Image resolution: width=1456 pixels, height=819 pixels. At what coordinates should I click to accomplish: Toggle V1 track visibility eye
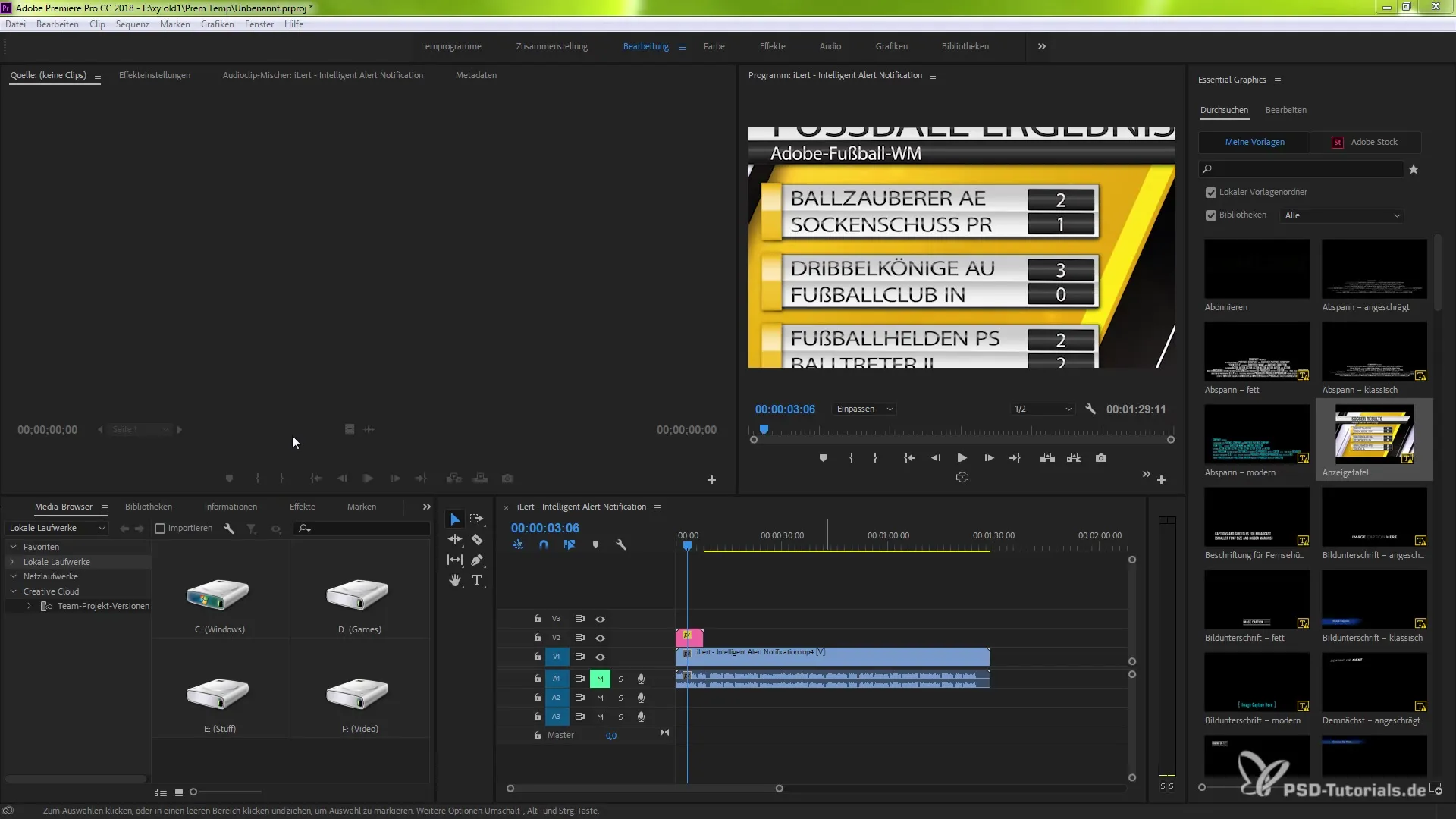600,657
